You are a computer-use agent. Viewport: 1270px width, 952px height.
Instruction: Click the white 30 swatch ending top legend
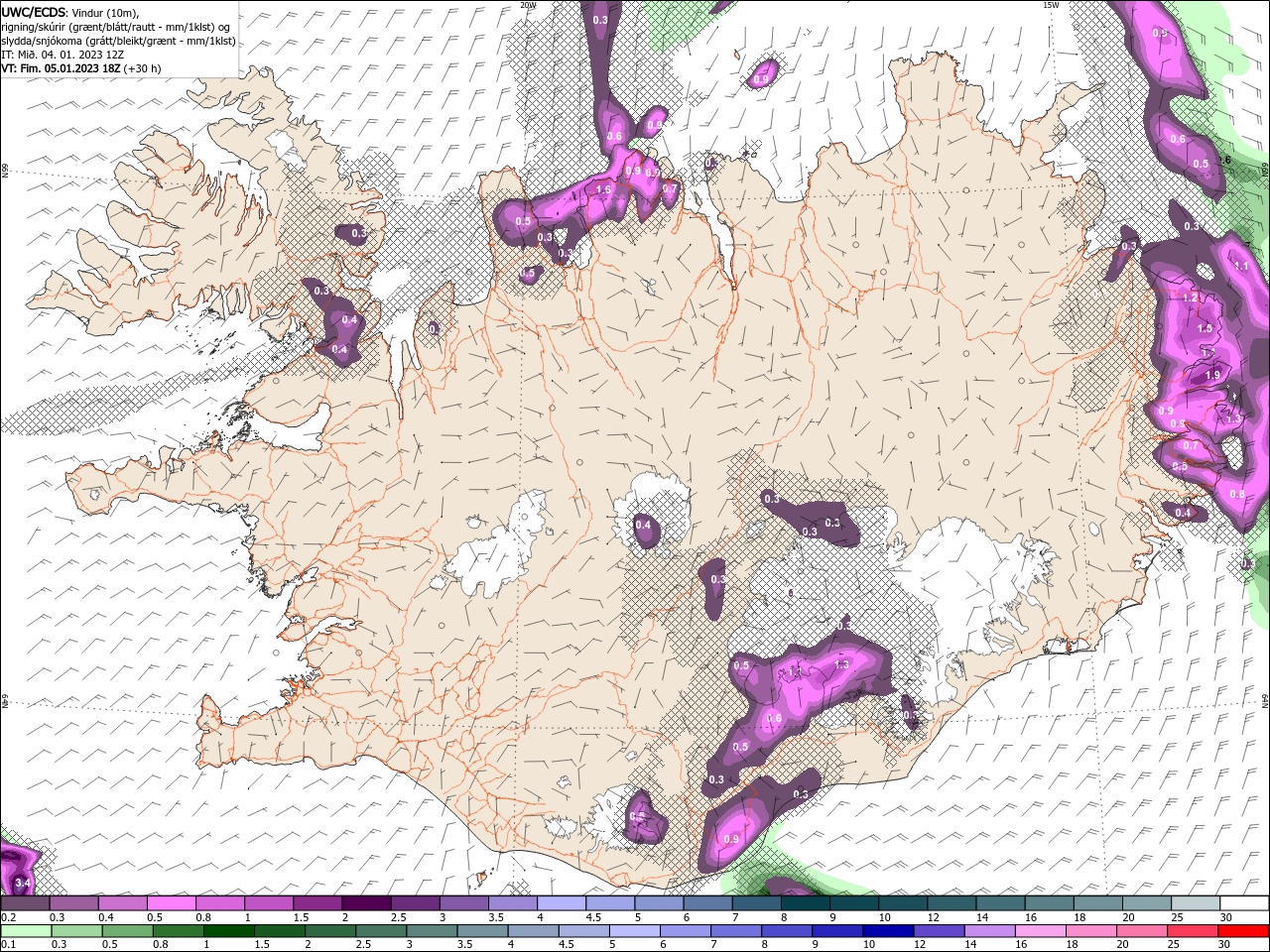pyautogui.click(x=1243, y=903)
